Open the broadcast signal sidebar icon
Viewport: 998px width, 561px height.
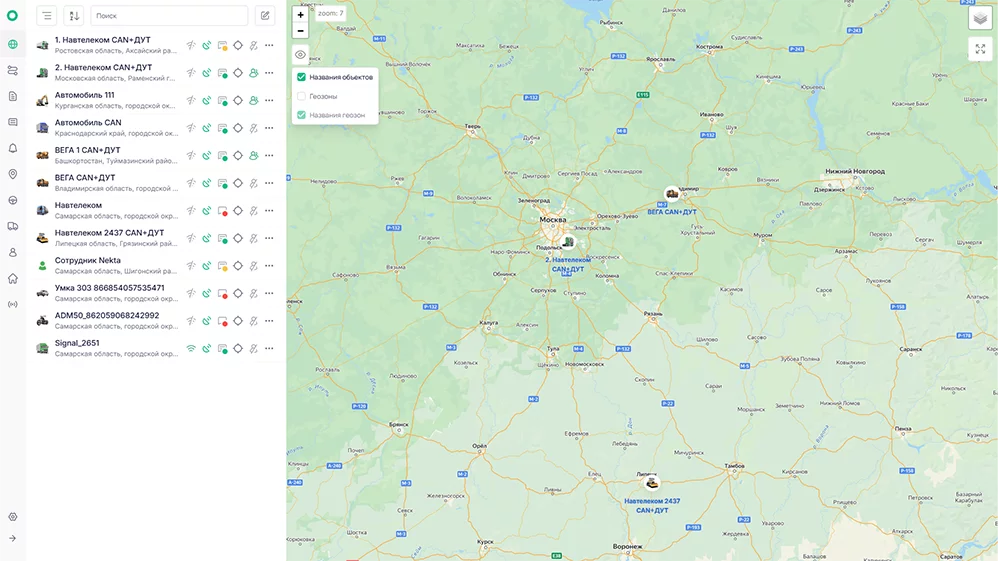point(13,304)
